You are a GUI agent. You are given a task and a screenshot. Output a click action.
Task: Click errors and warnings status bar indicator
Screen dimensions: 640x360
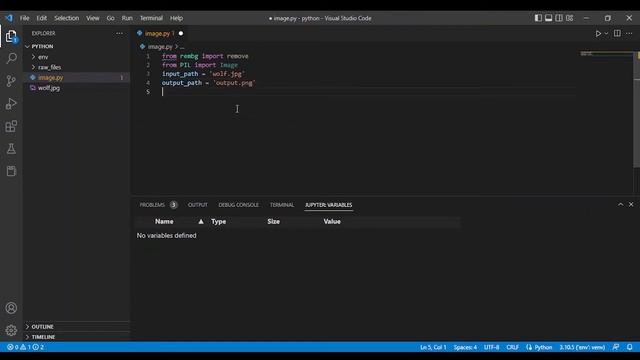25,347
